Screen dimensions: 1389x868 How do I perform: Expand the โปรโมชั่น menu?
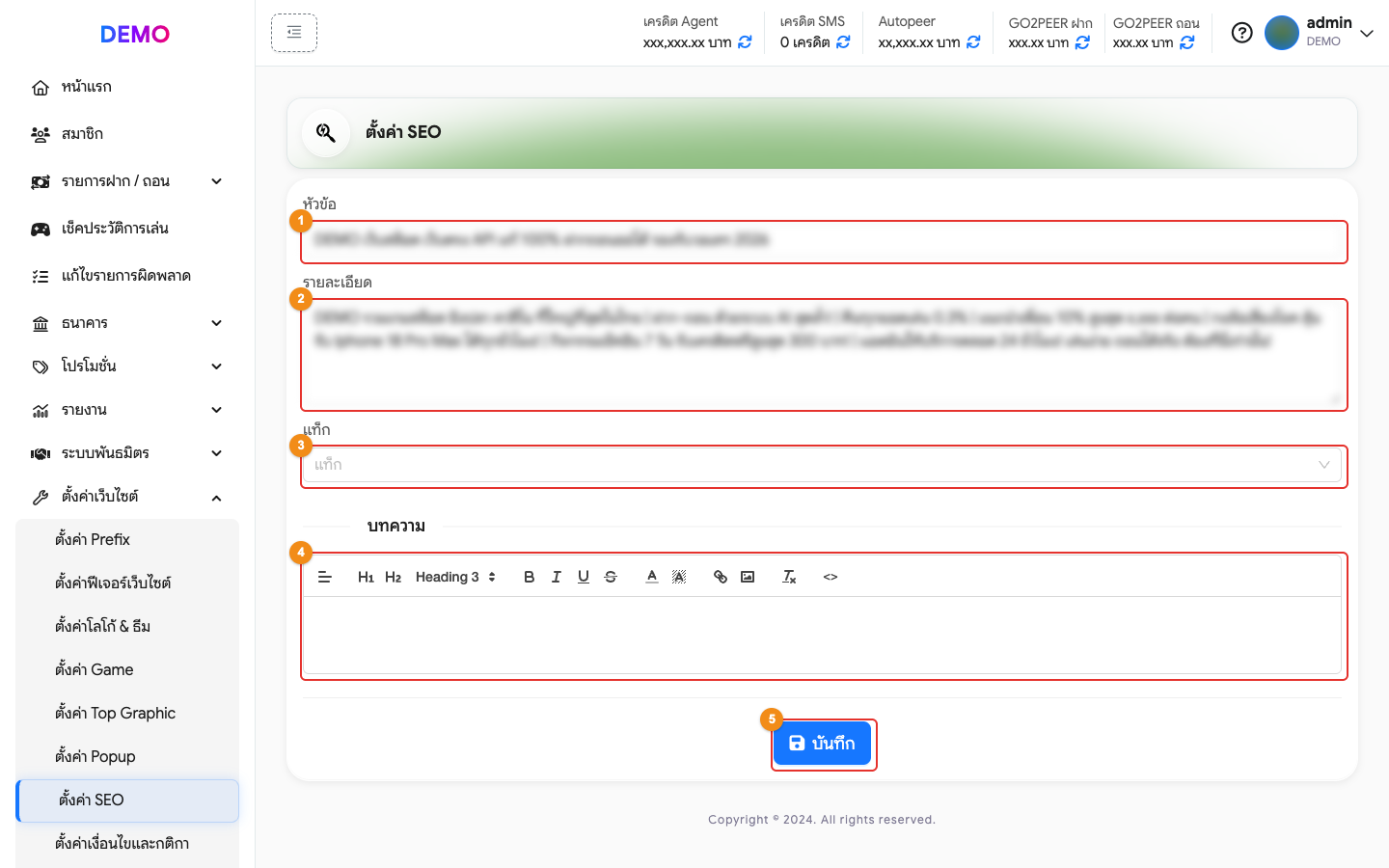pos(127,366)
